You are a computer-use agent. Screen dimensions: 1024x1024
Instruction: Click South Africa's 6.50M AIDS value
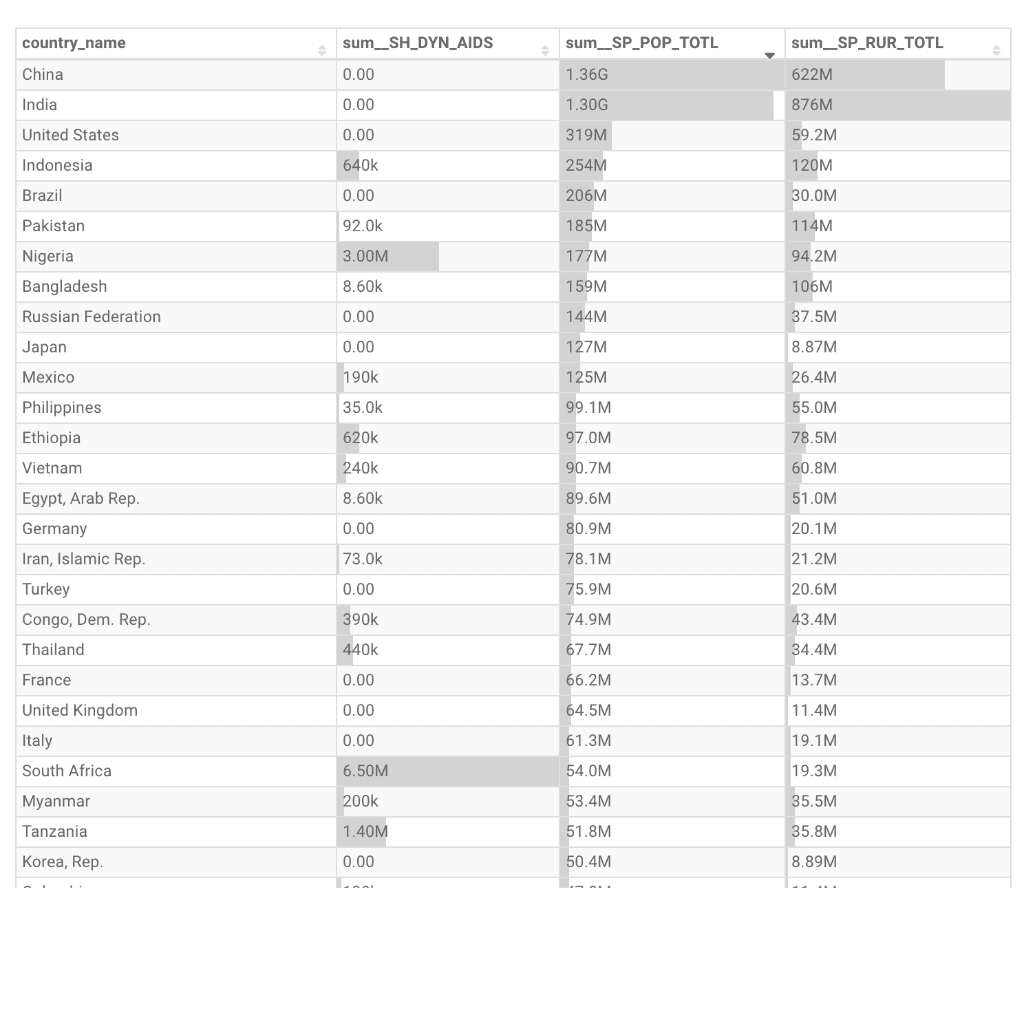(x=366, y=771)
